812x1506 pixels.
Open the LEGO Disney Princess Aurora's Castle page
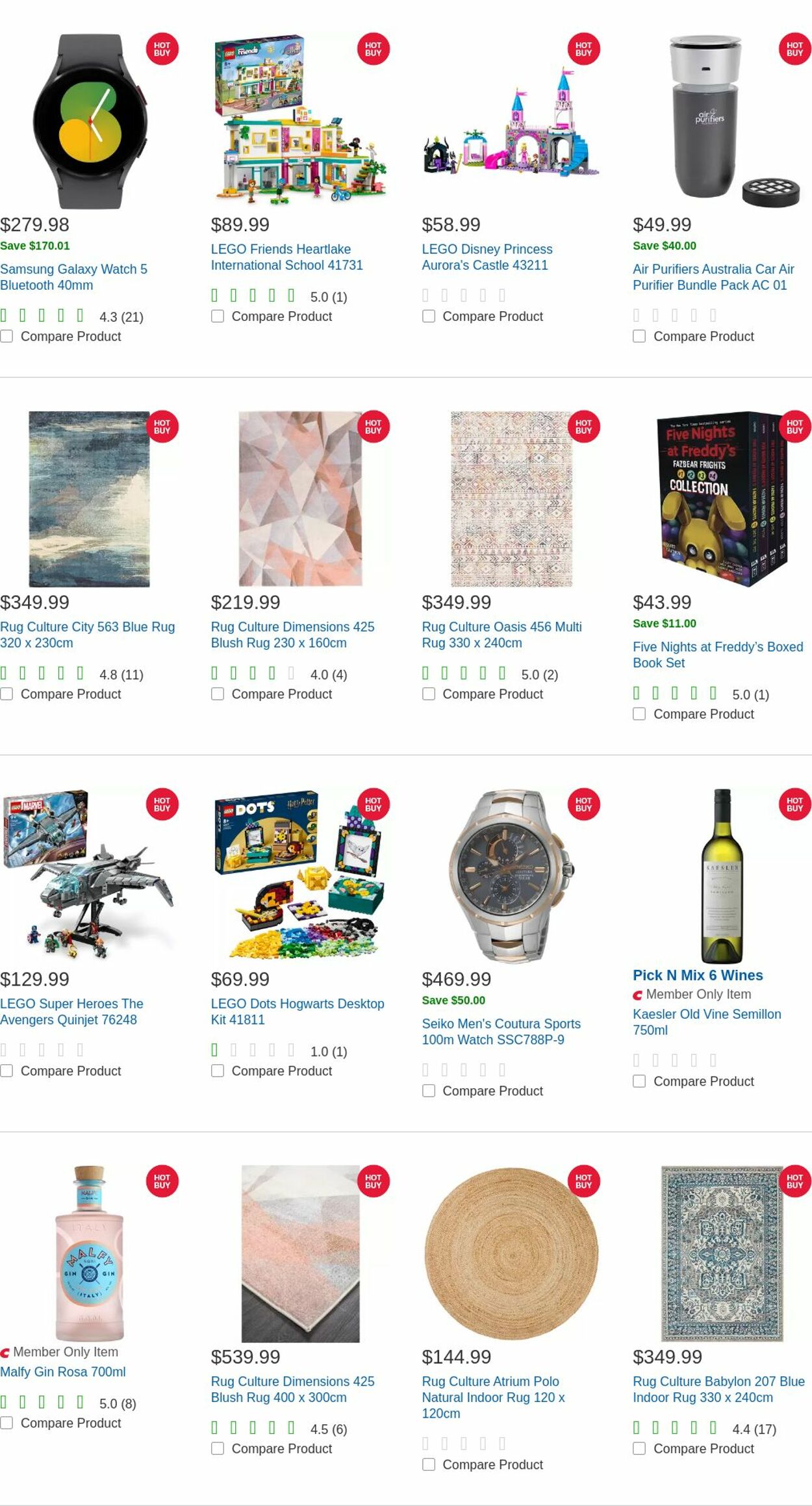[x=487, y=257]
